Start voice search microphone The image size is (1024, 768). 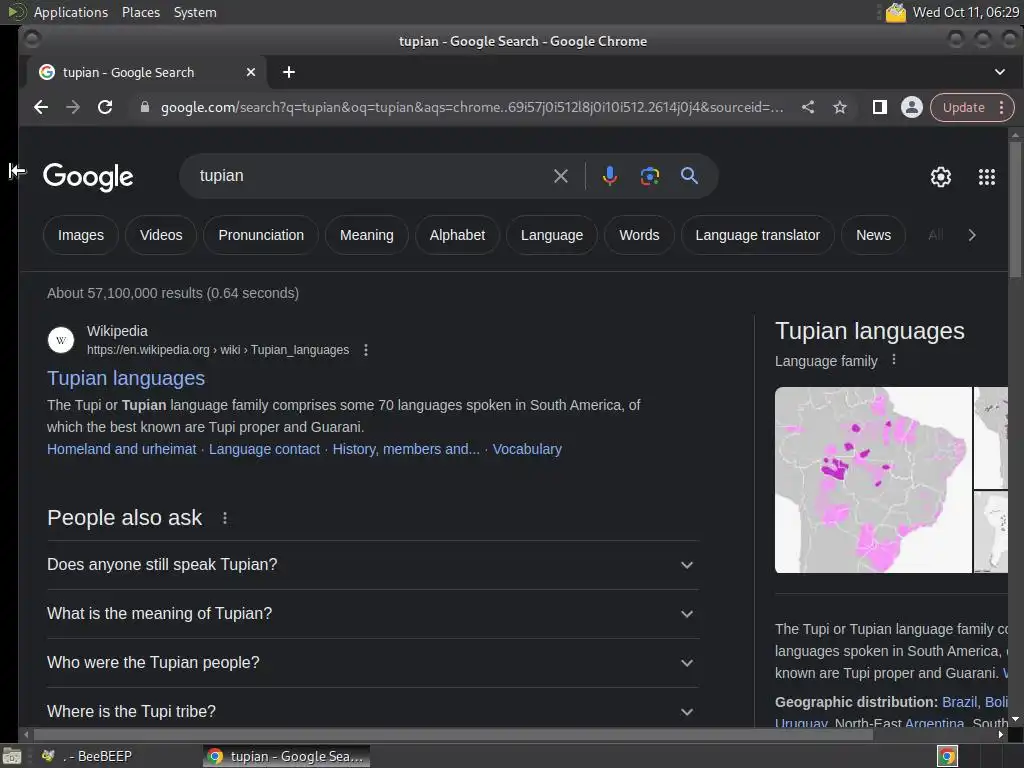pos(610,176)
